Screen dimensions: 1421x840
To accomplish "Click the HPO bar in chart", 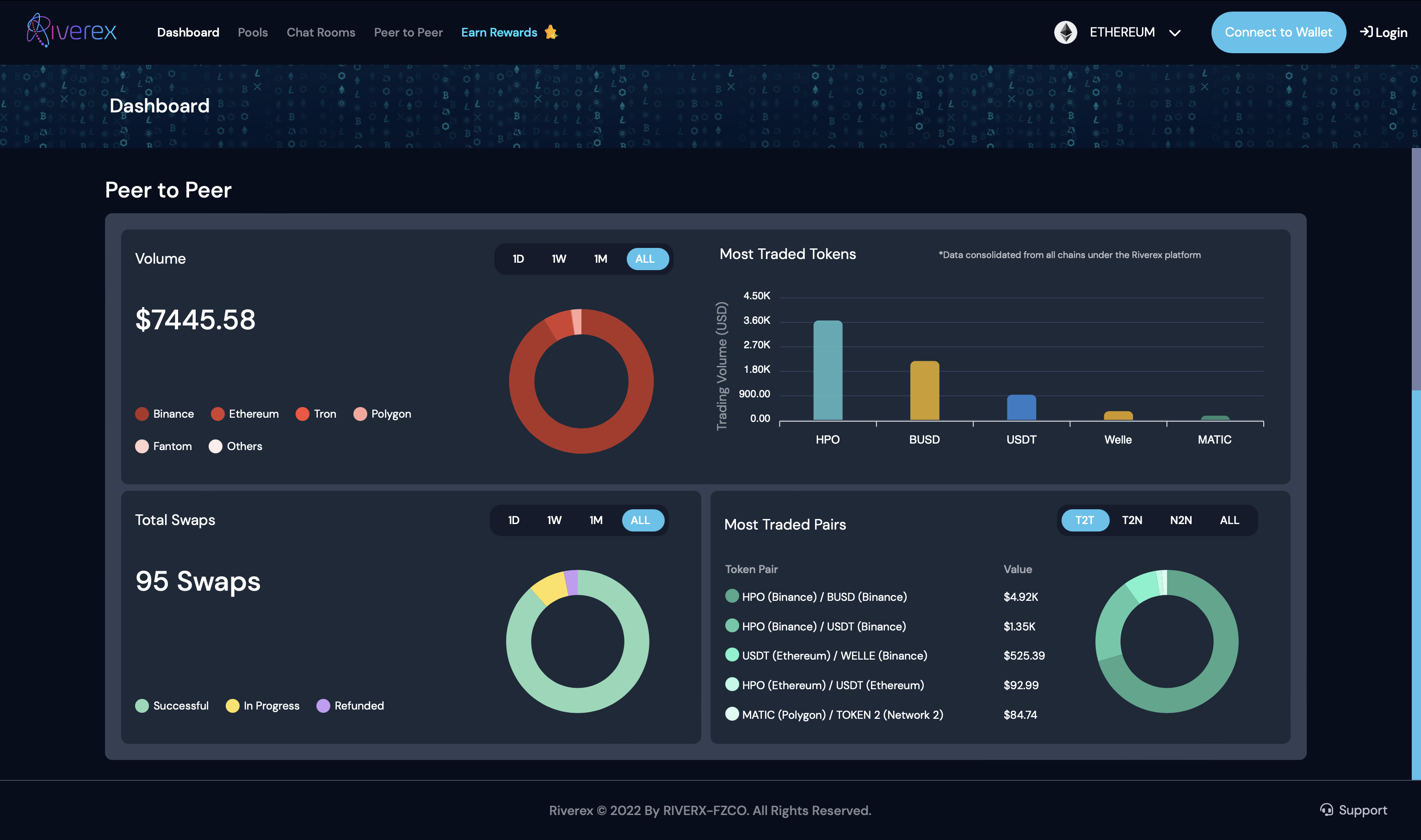I will click(828, 370).
